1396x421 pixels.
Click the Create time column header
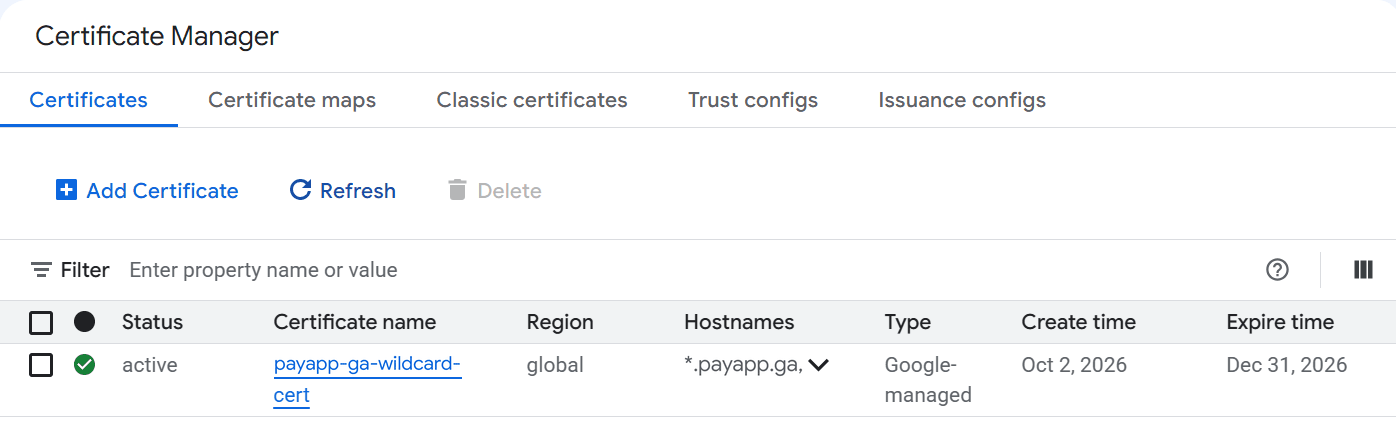1079,322
